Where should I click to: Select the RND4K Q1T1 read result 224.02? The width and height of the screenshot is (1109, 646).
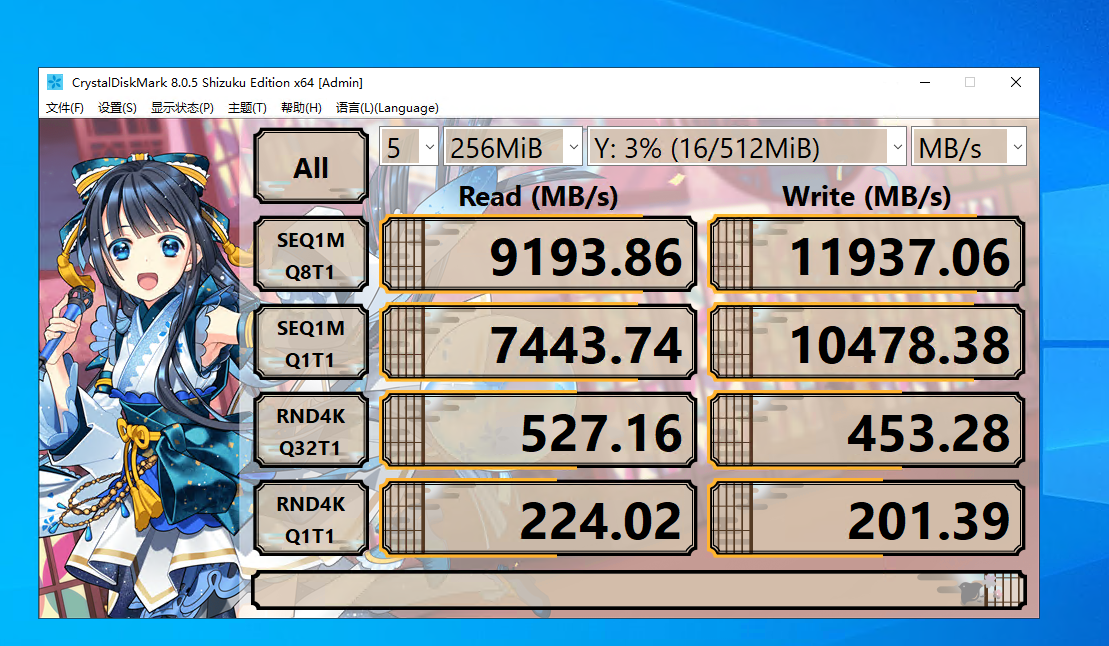[539, 519]
